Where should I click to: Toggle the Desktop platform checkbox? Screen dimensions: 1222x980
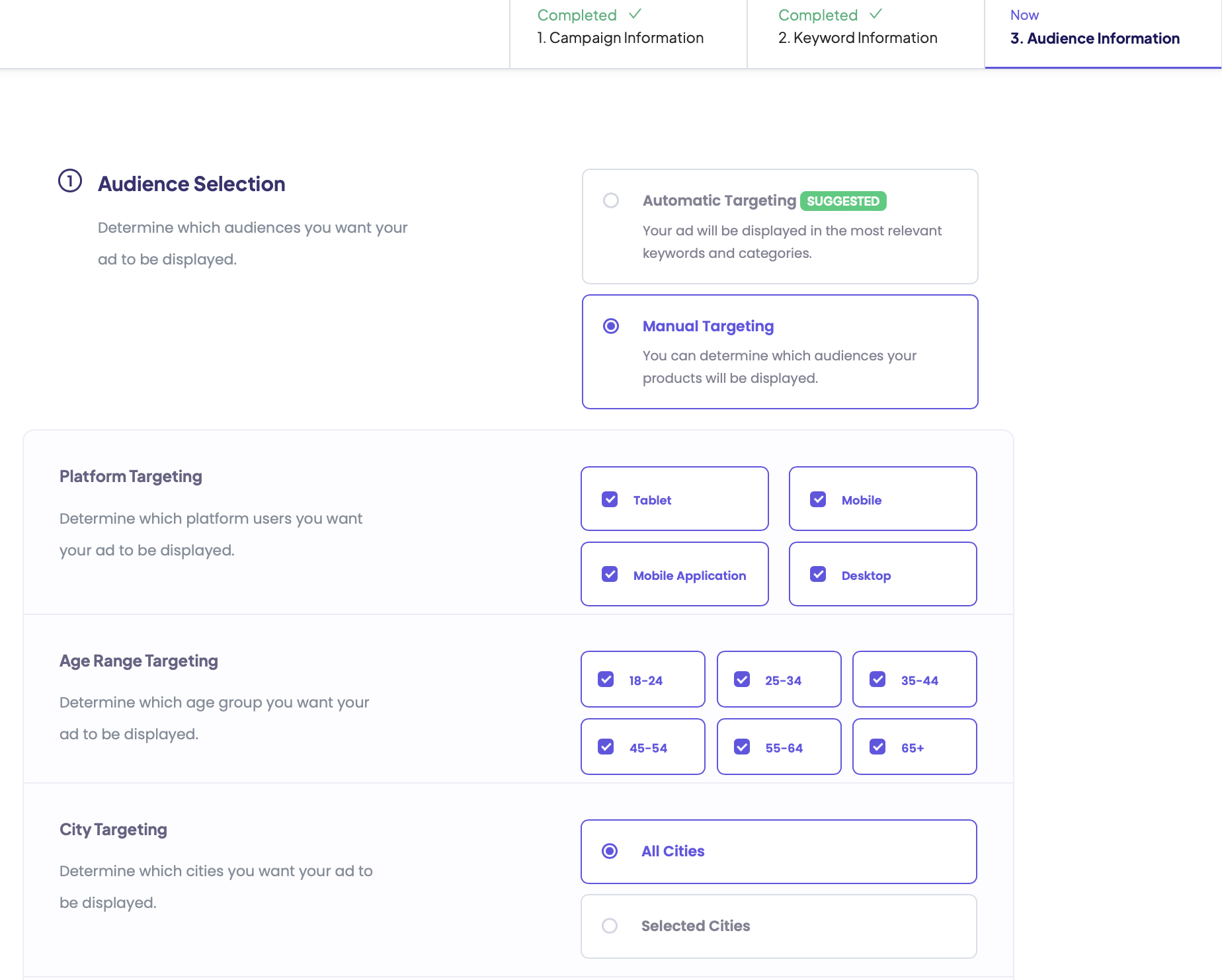(818, 574)
